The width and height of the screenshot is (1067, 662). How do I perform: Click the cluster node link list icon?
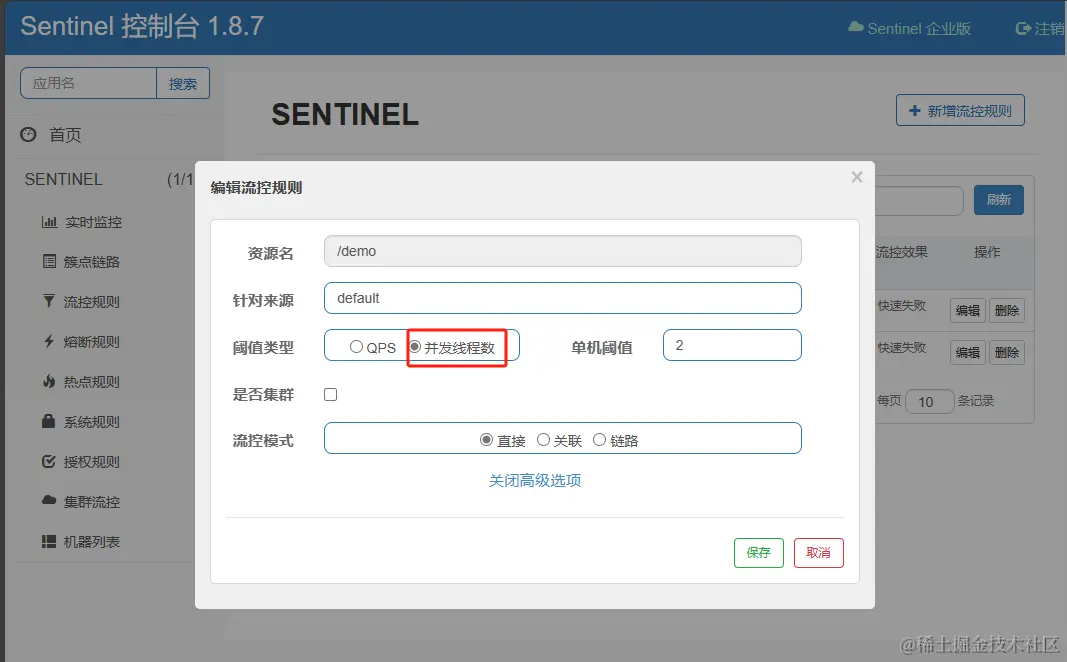[49, 262]
